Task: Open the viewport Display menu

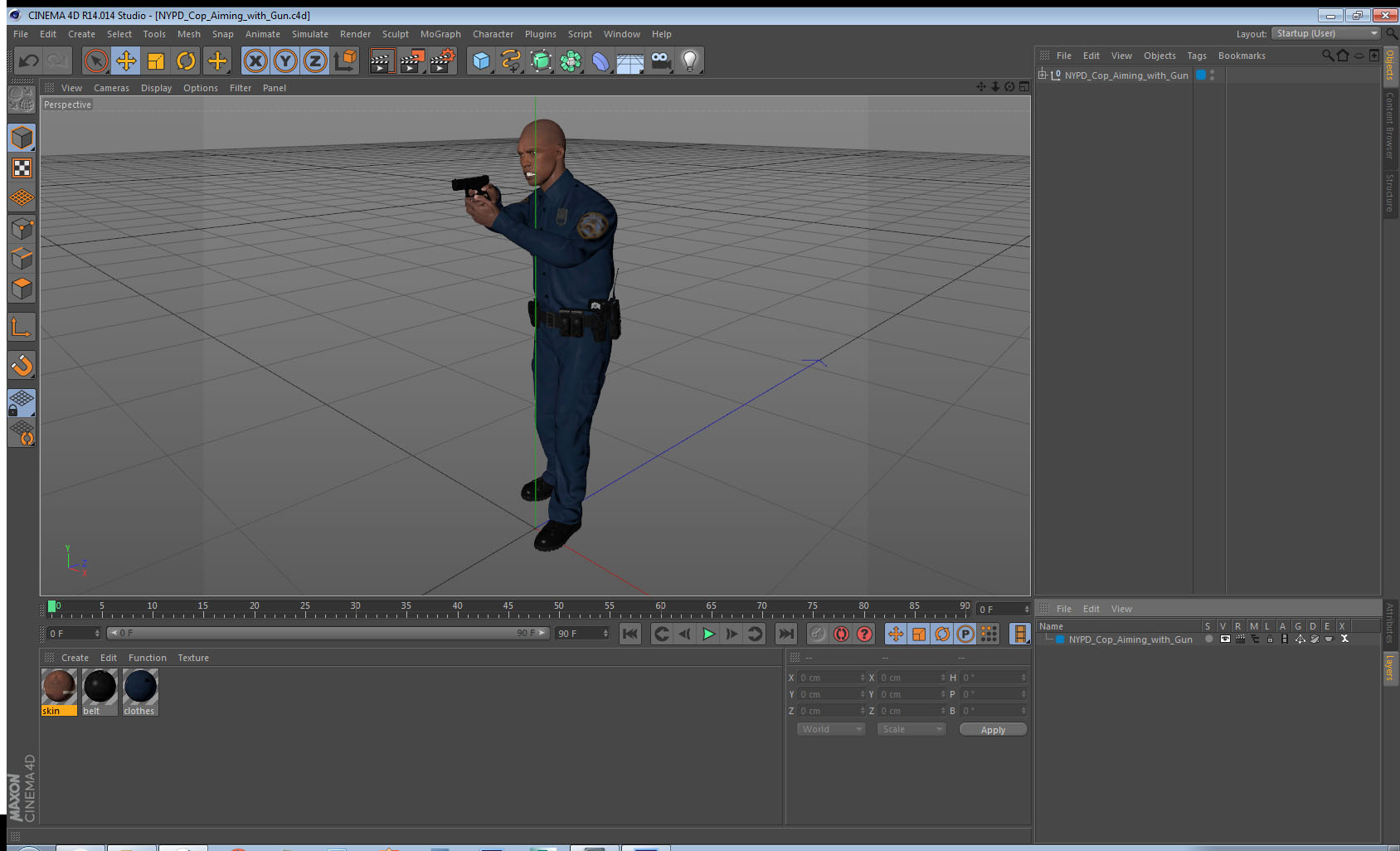Action: tap(156, 88)
